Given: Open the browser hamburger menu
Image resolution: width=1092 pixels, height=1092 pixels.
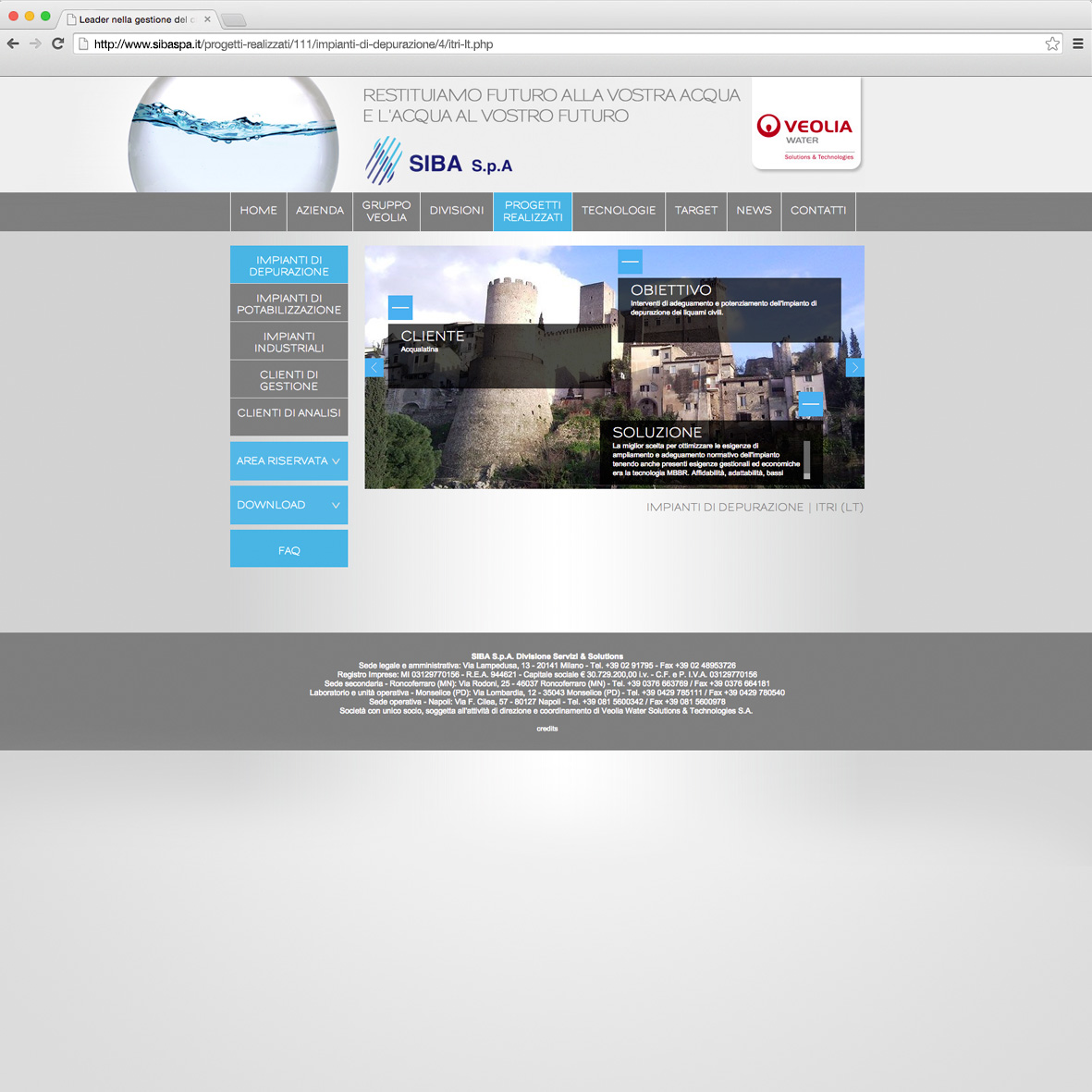Looking at the screenshot, I should (1077, 43).
